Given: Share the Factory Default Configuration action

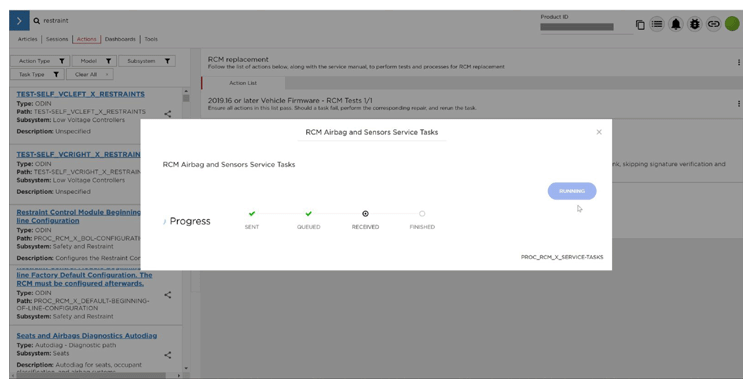Looking at the screenshot, I should pyautogui.click(x=167, y=295).
